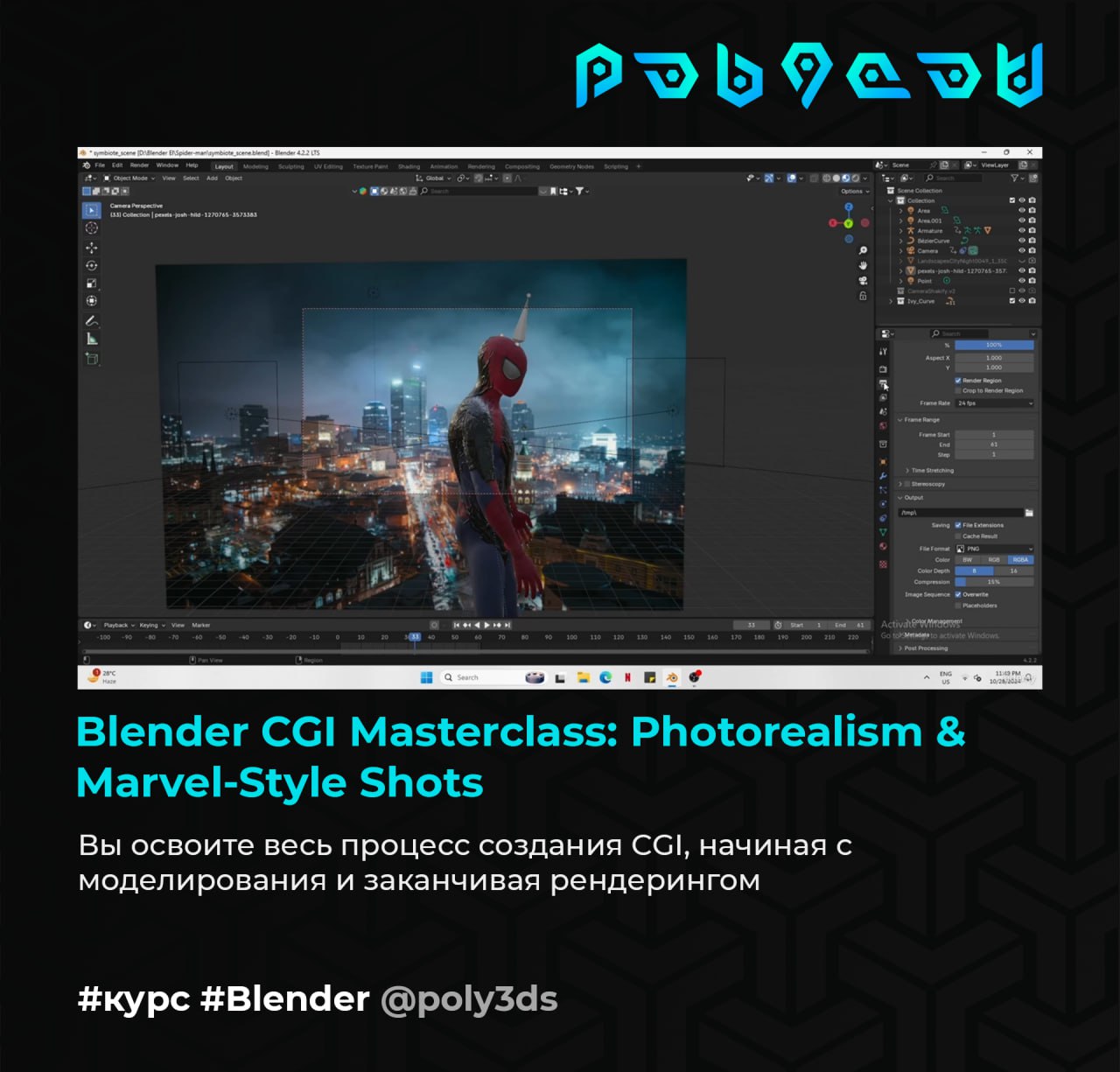Image resolution: width=1120 pixels, height=1072 pixels.
Task: Switch viewport shading to rendered mode
Action: click(x=856, y=178)
